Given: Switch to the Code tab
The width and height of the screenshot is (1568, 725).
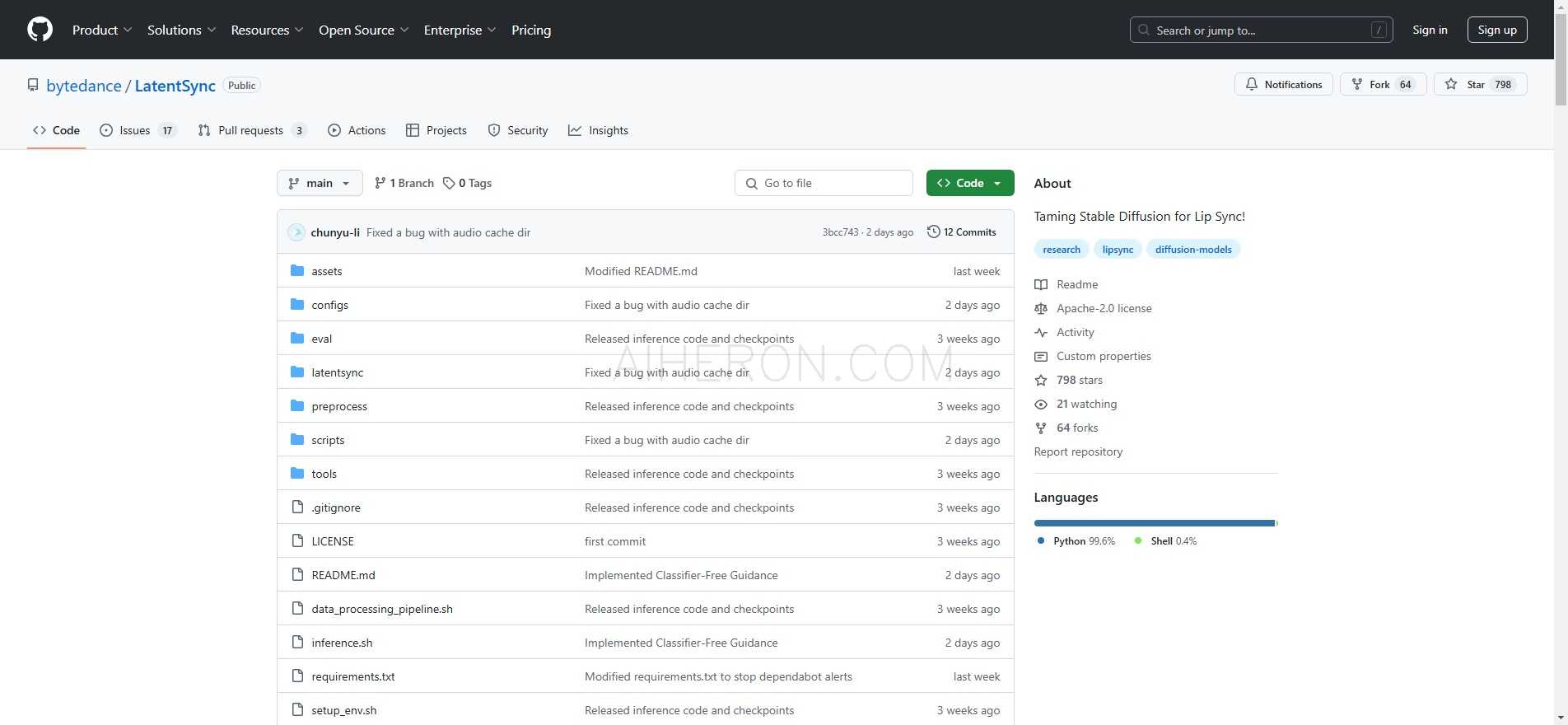Looking at the screenshot, I should click(56, 130).
